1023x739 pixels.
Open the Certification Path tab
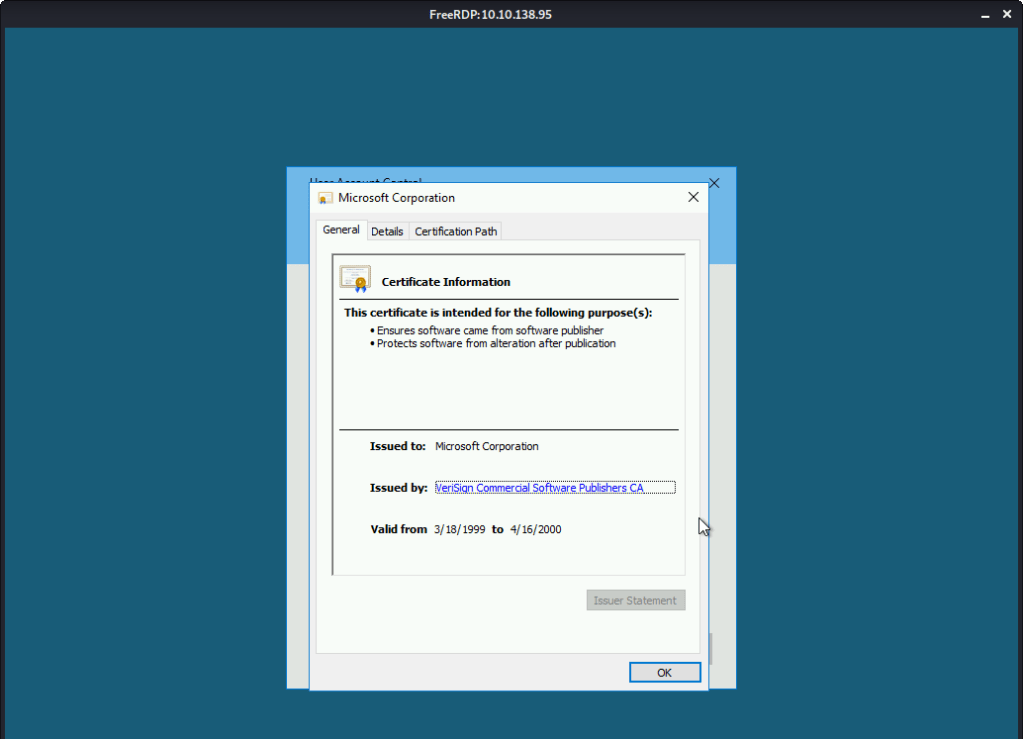tap(455, 231)
